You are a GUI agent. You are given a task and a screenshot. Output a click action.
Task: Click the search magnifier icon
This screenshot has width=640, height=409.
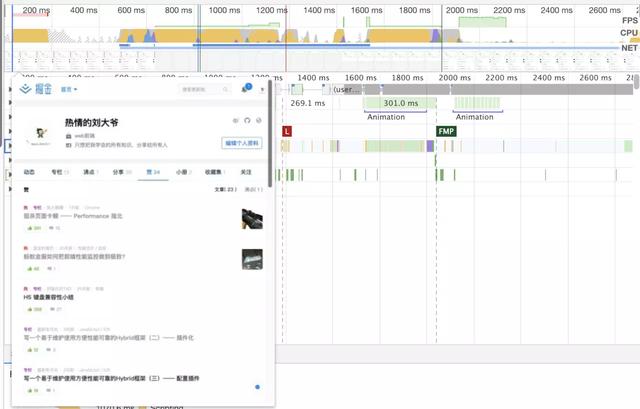click(x=225, y=89)
